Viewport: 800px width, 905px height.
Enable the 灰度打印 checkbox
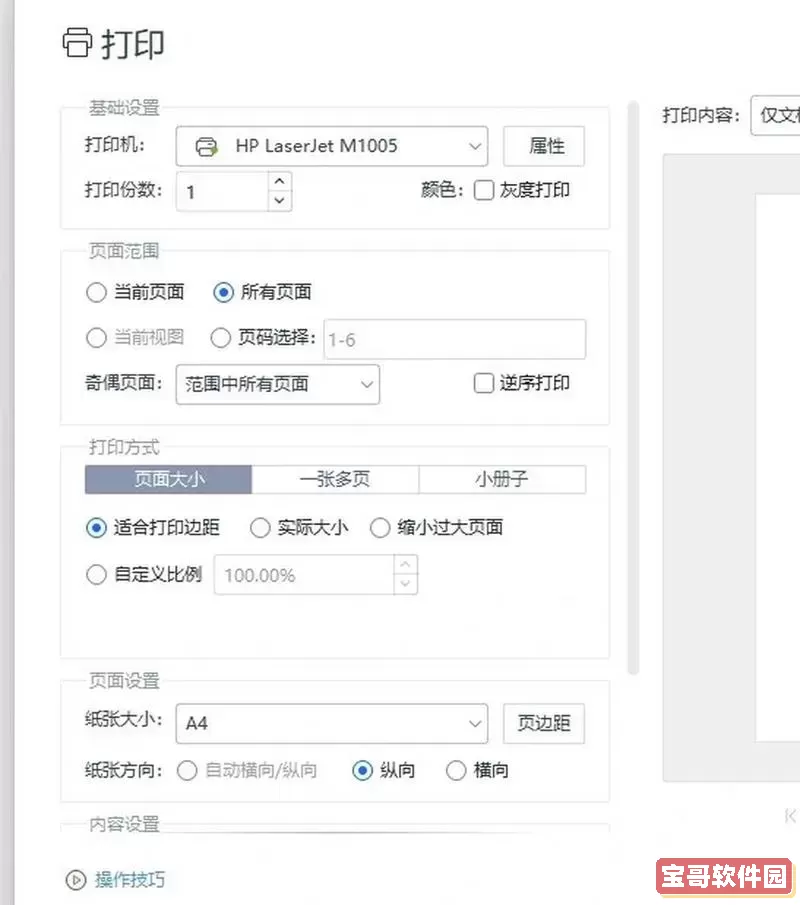pos(484,190)
